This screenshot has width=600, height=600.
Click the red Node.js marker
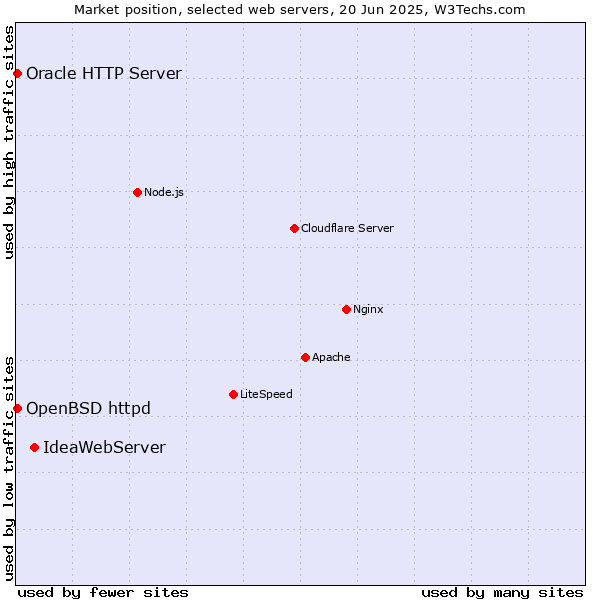click(137, 192)
